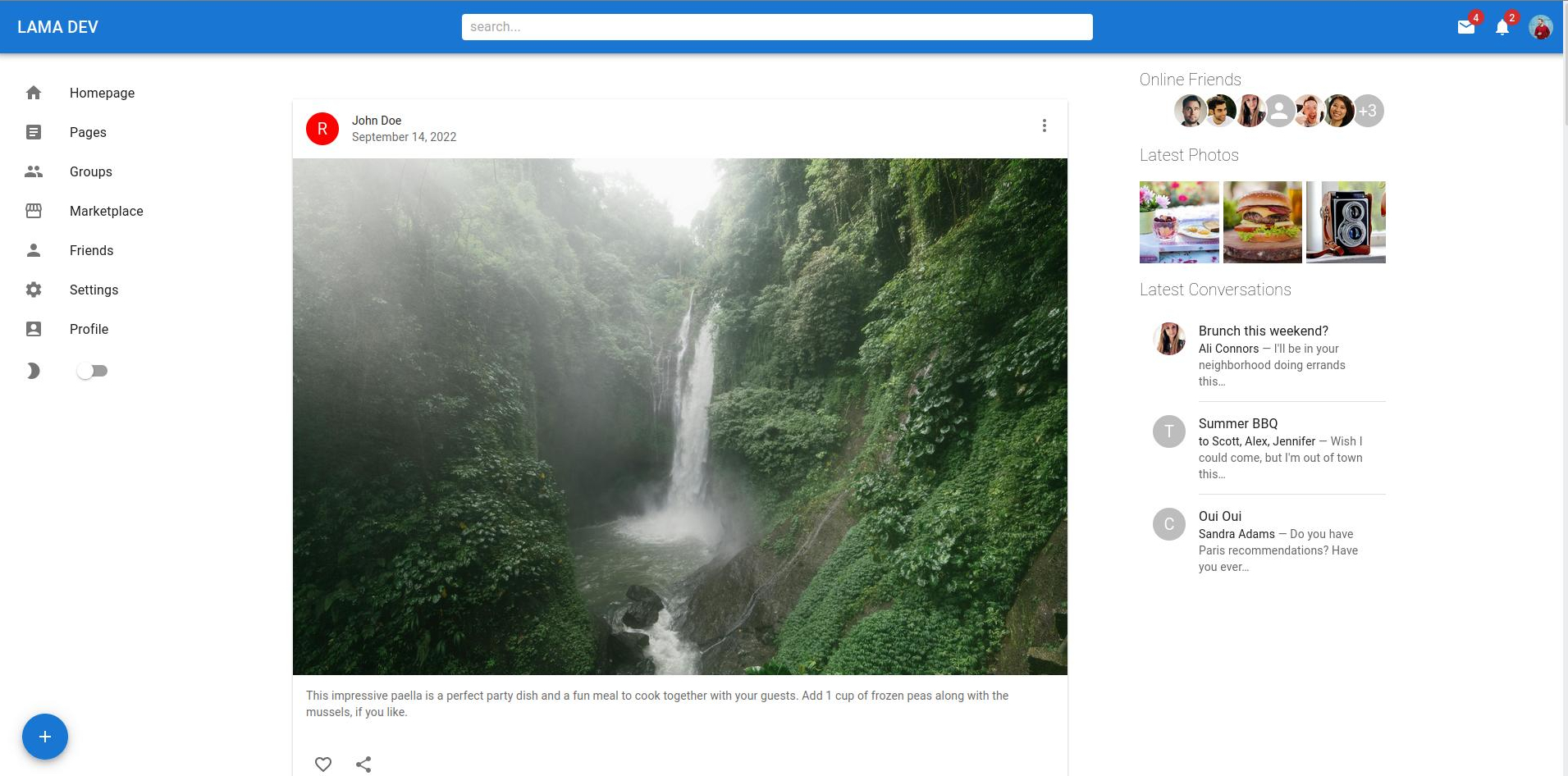Click the Pages article icon

click(x=34, y=132)
